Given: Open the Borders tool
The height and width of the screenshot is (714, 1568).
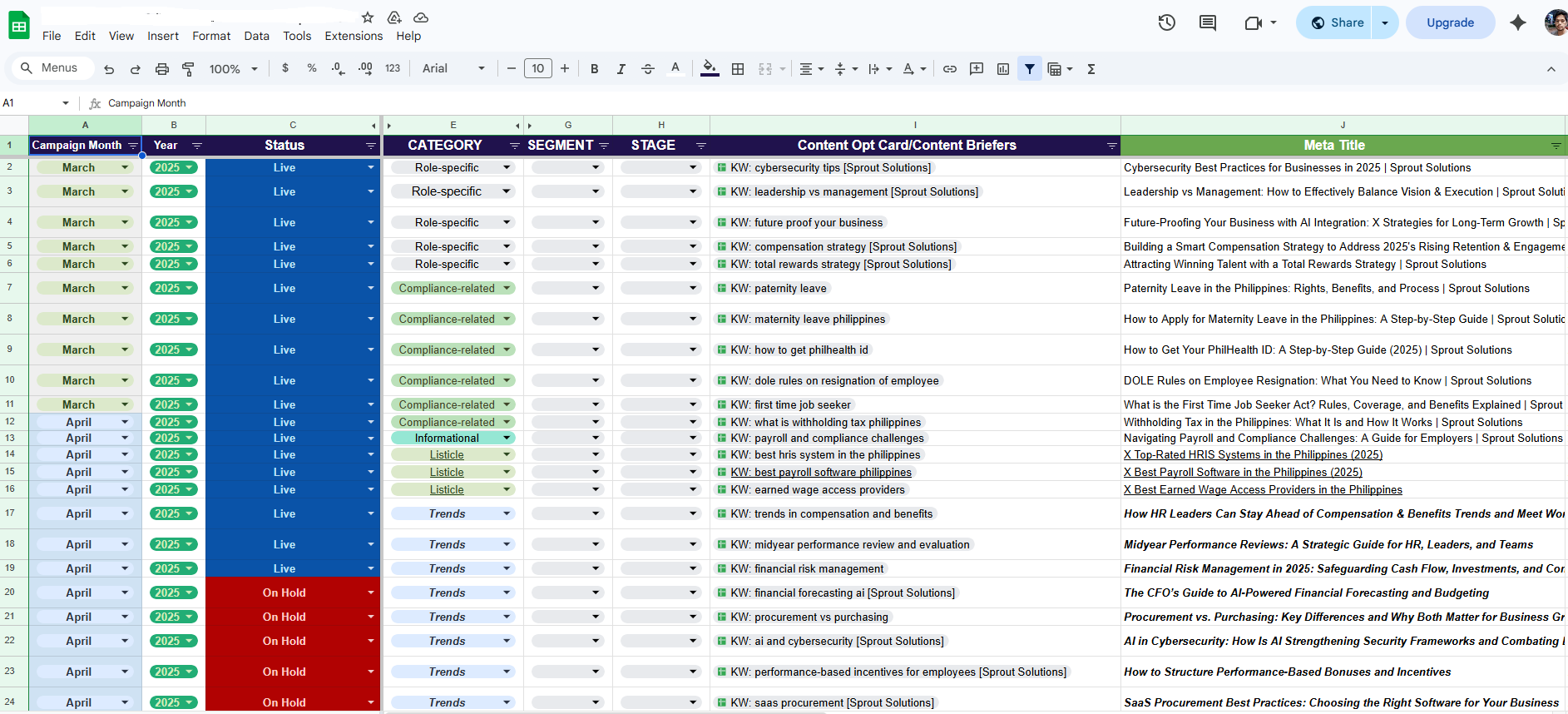Looking at the screenshot, I should tap(738, 69).
